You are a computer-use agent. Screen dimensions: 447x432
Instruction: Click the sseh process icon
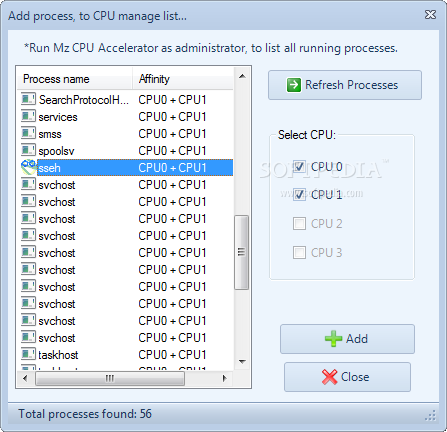[x=29, y=167]
